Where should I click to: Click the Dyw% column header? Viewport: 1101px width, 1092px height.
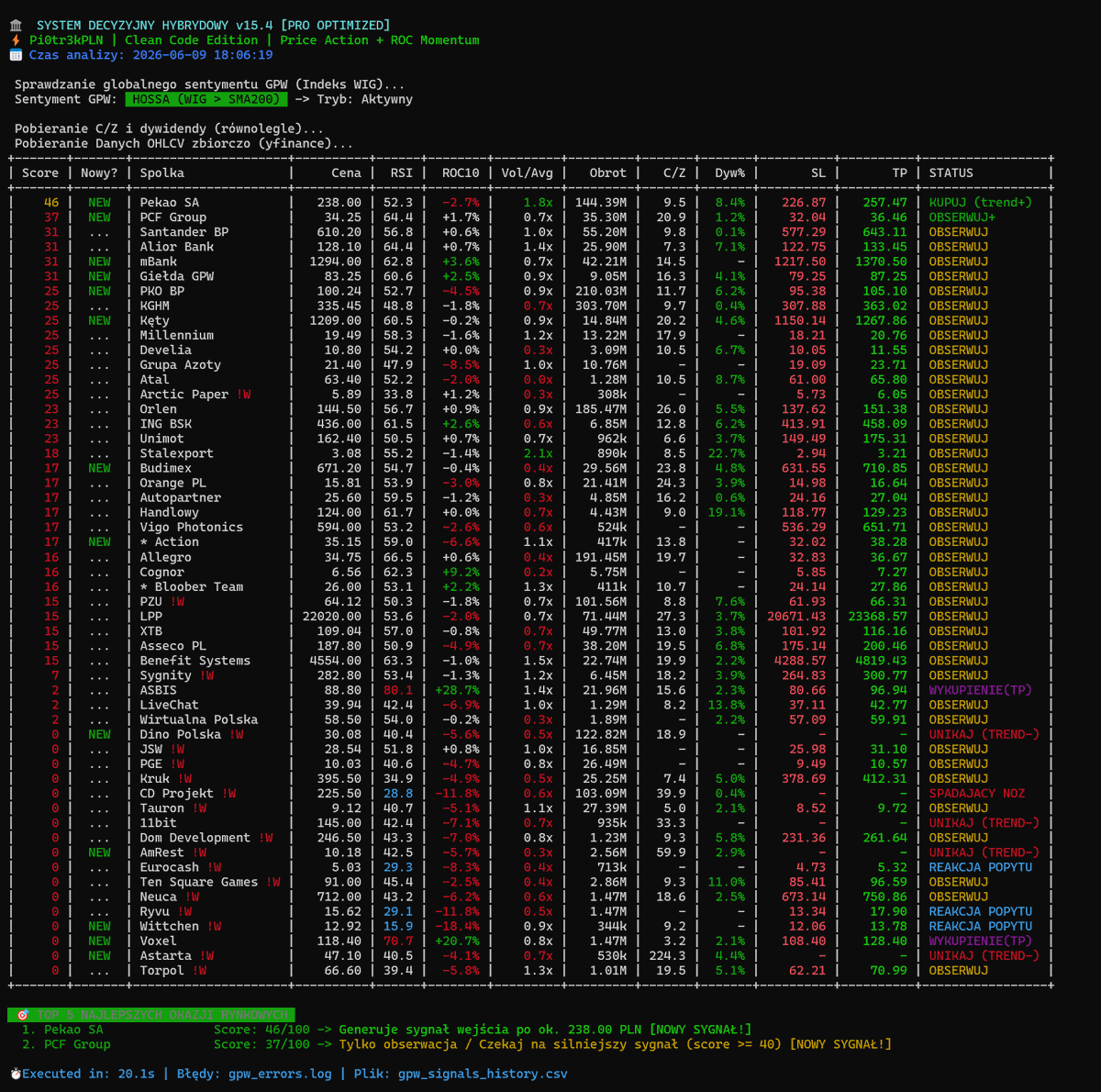coord(730,173)
